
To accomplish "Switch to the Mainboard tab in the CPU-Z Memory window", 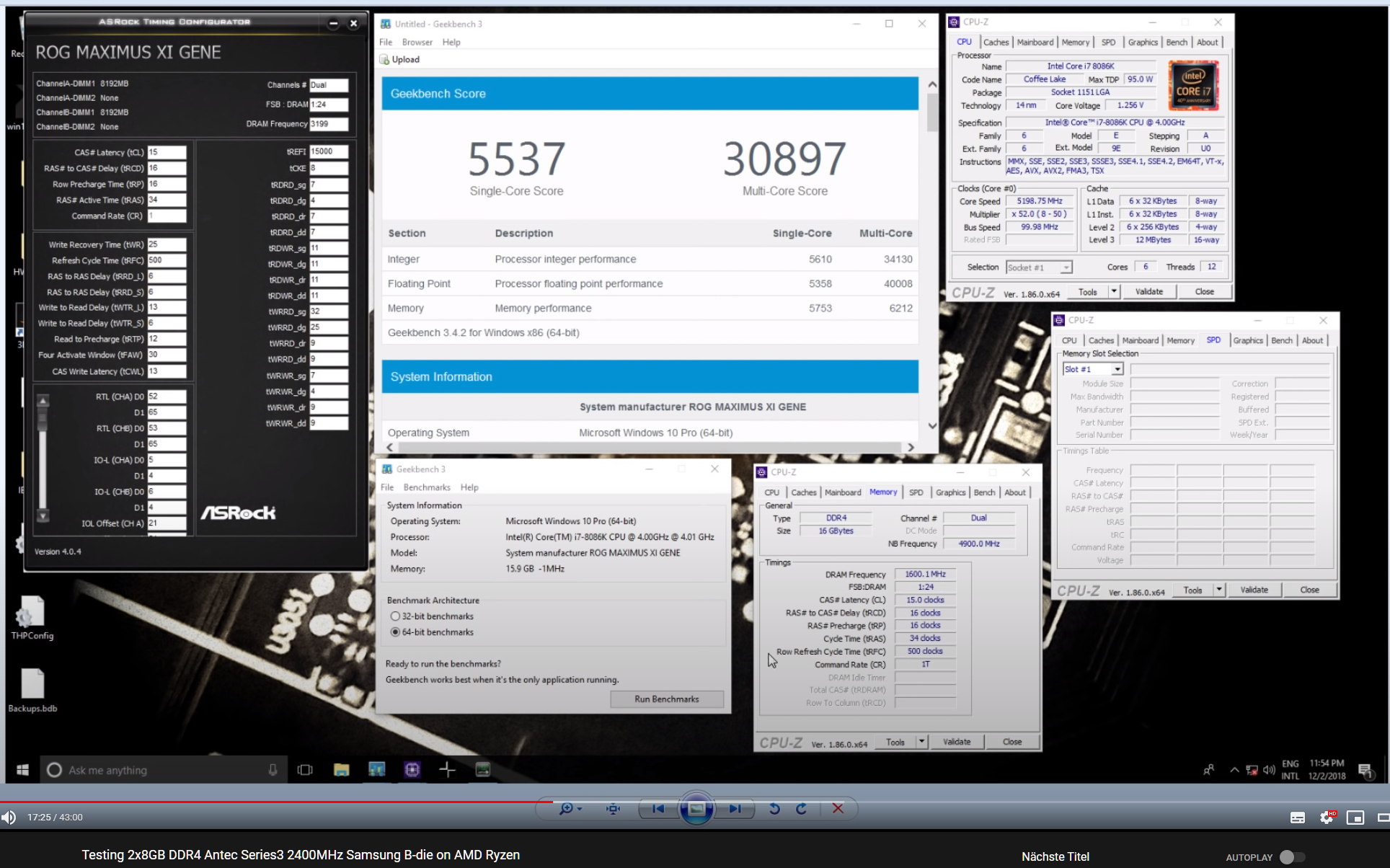I will (x=843, y=492).
